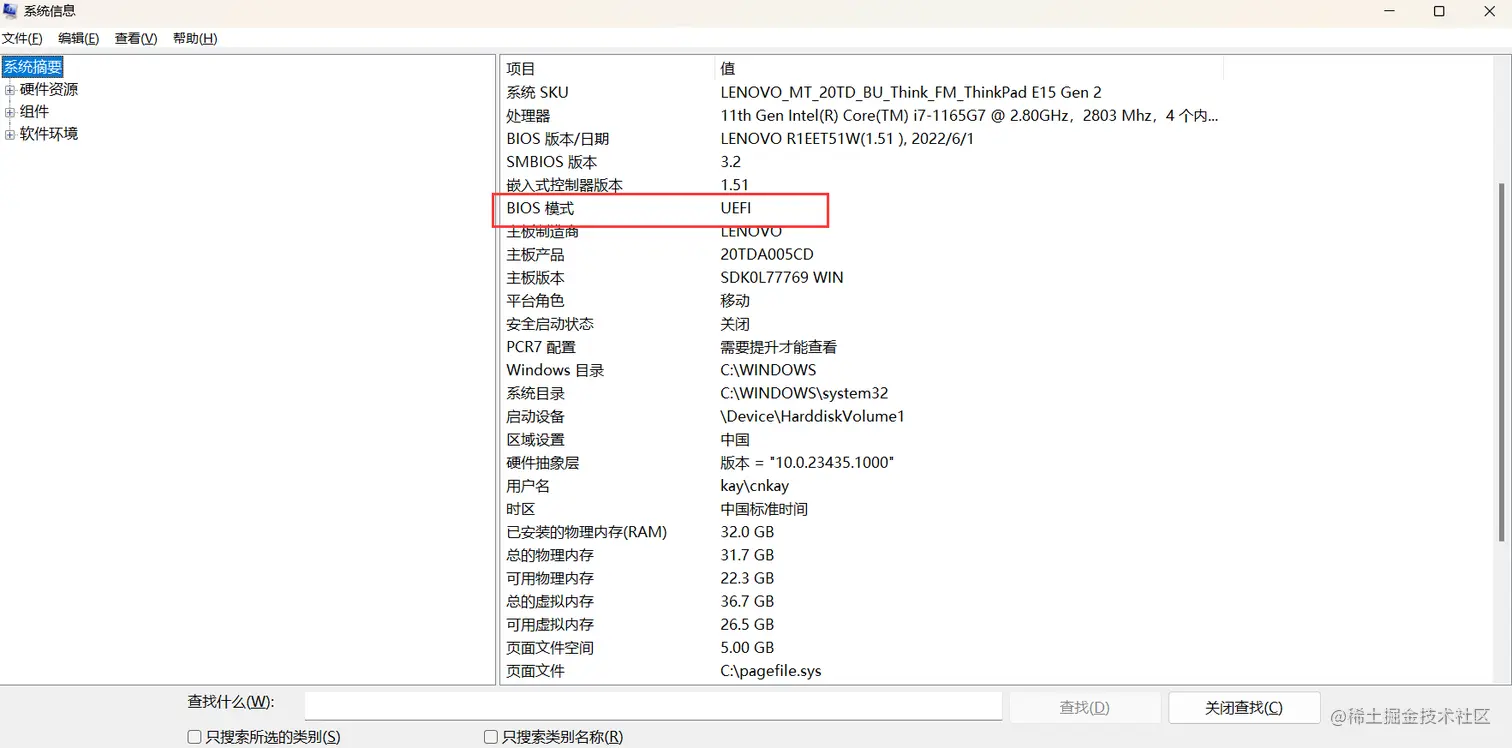Open the 文件(F) menu

tap(22, 38)
